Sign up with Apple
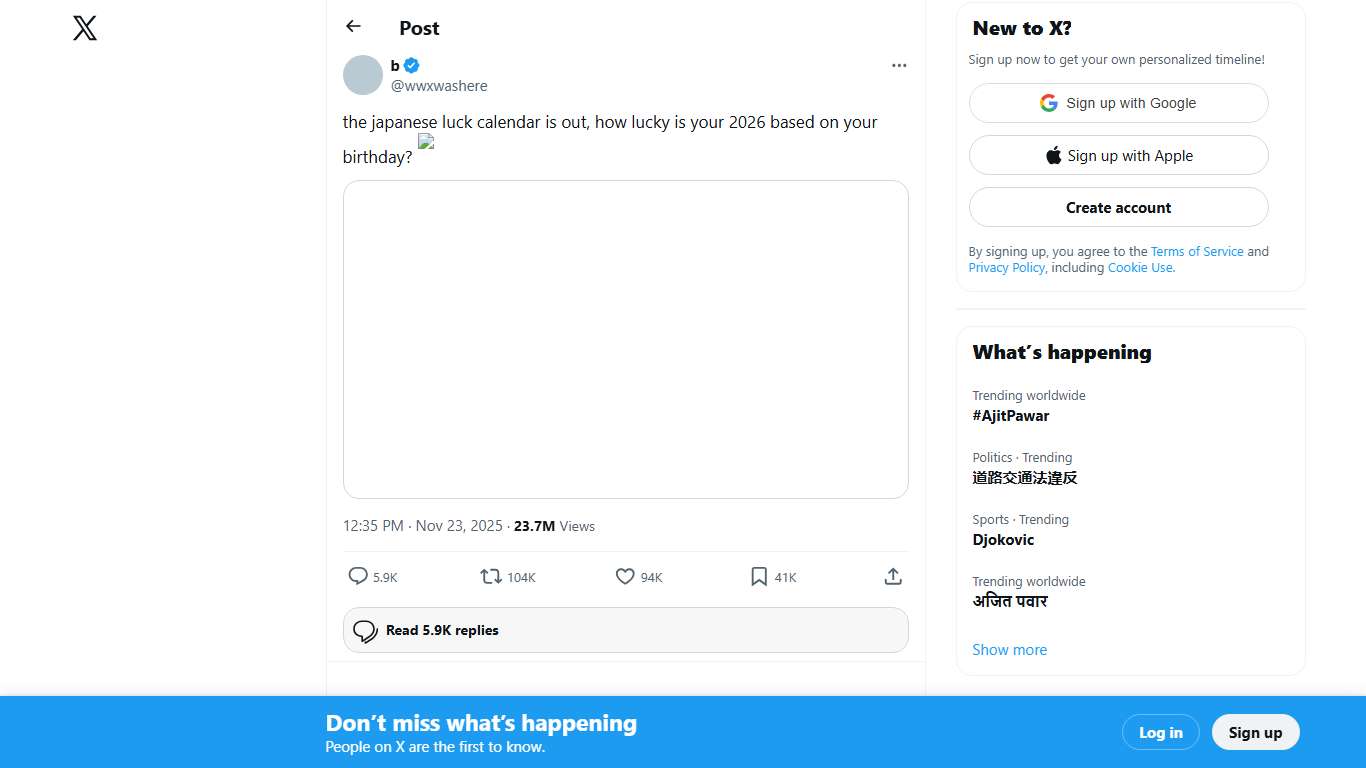This screenshot has width=1366, height=768. [x=1118, y=155]
